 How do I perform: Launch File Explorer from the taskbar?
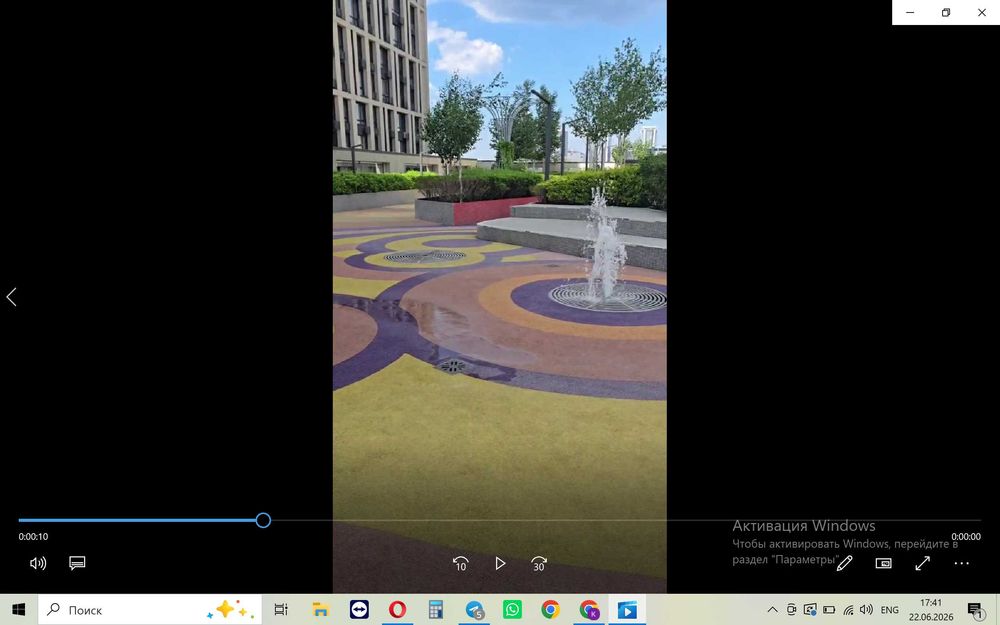[x=320, y=610]
